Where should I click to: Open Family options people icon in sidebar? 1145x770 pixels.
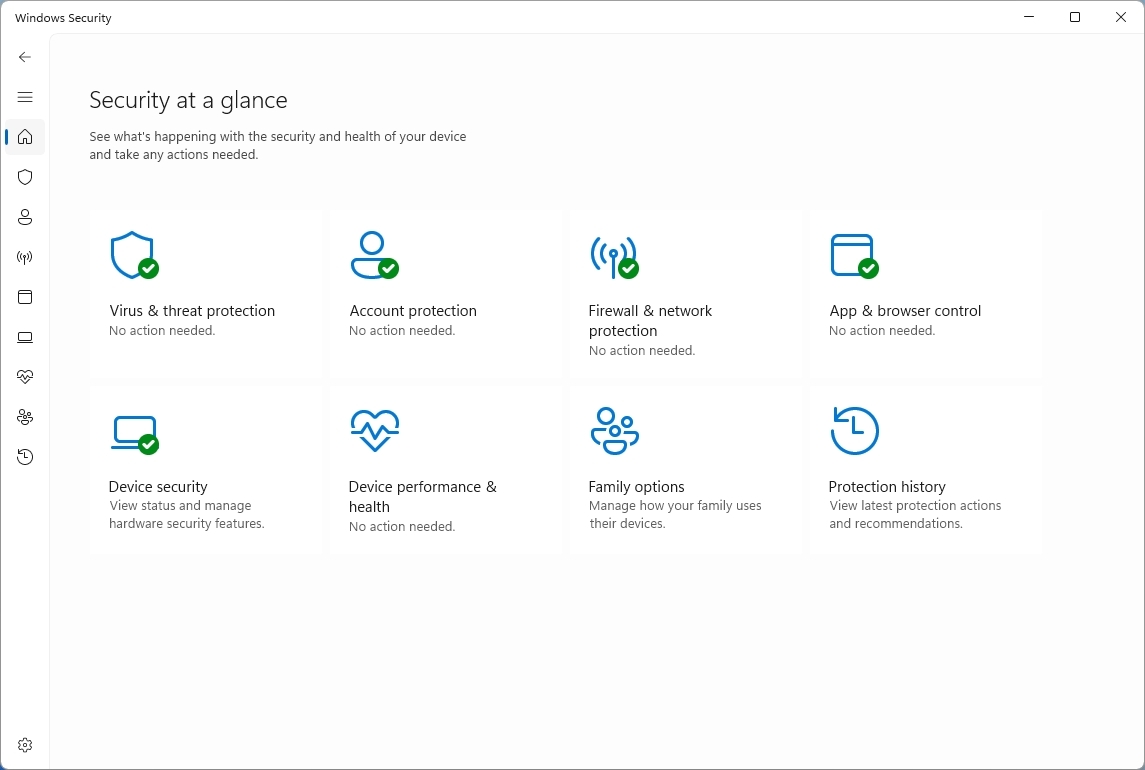25,417
